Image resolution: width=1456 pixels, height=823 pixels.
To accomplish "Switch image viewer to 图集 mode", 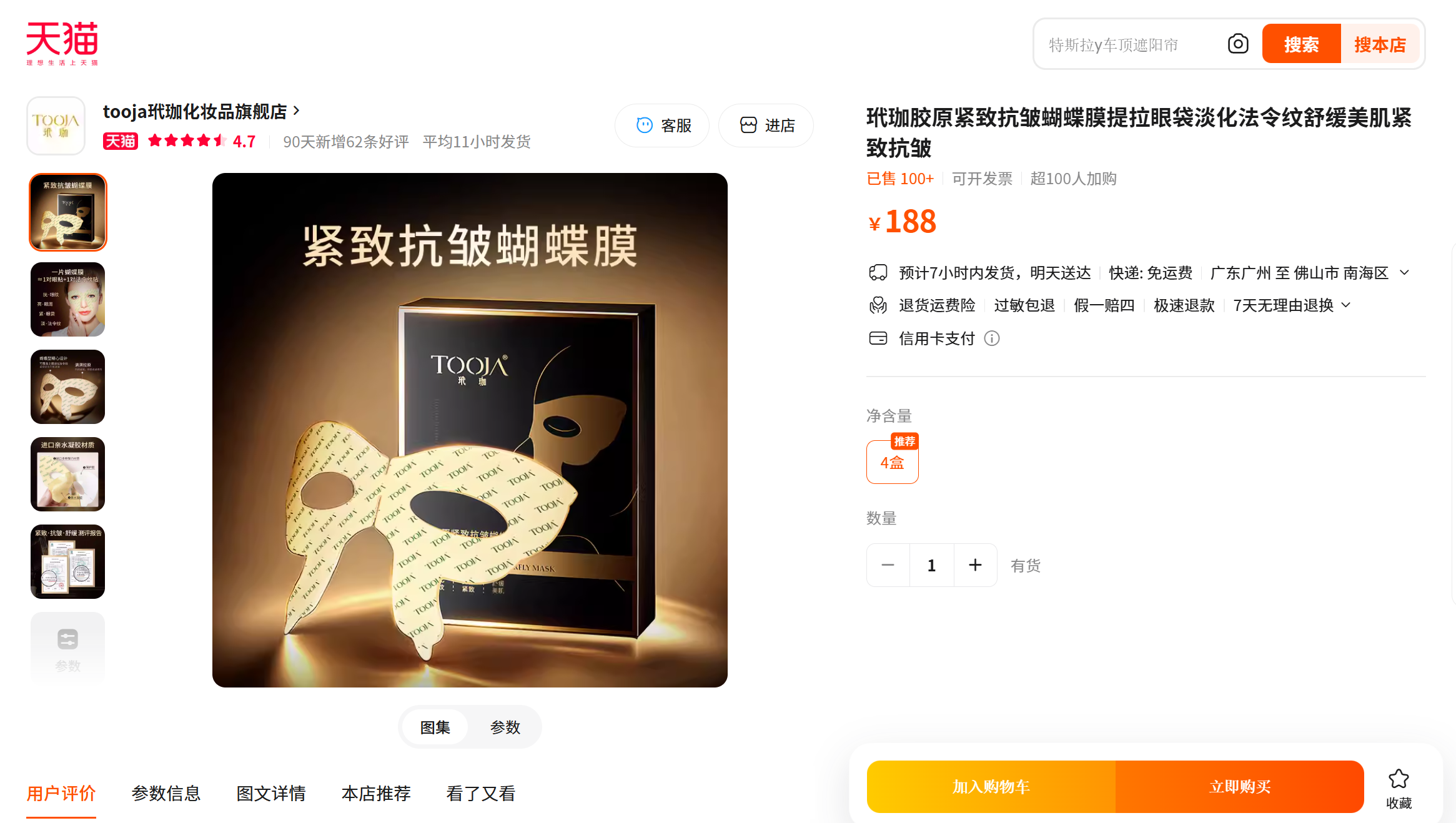I will [x=435, y=727].
